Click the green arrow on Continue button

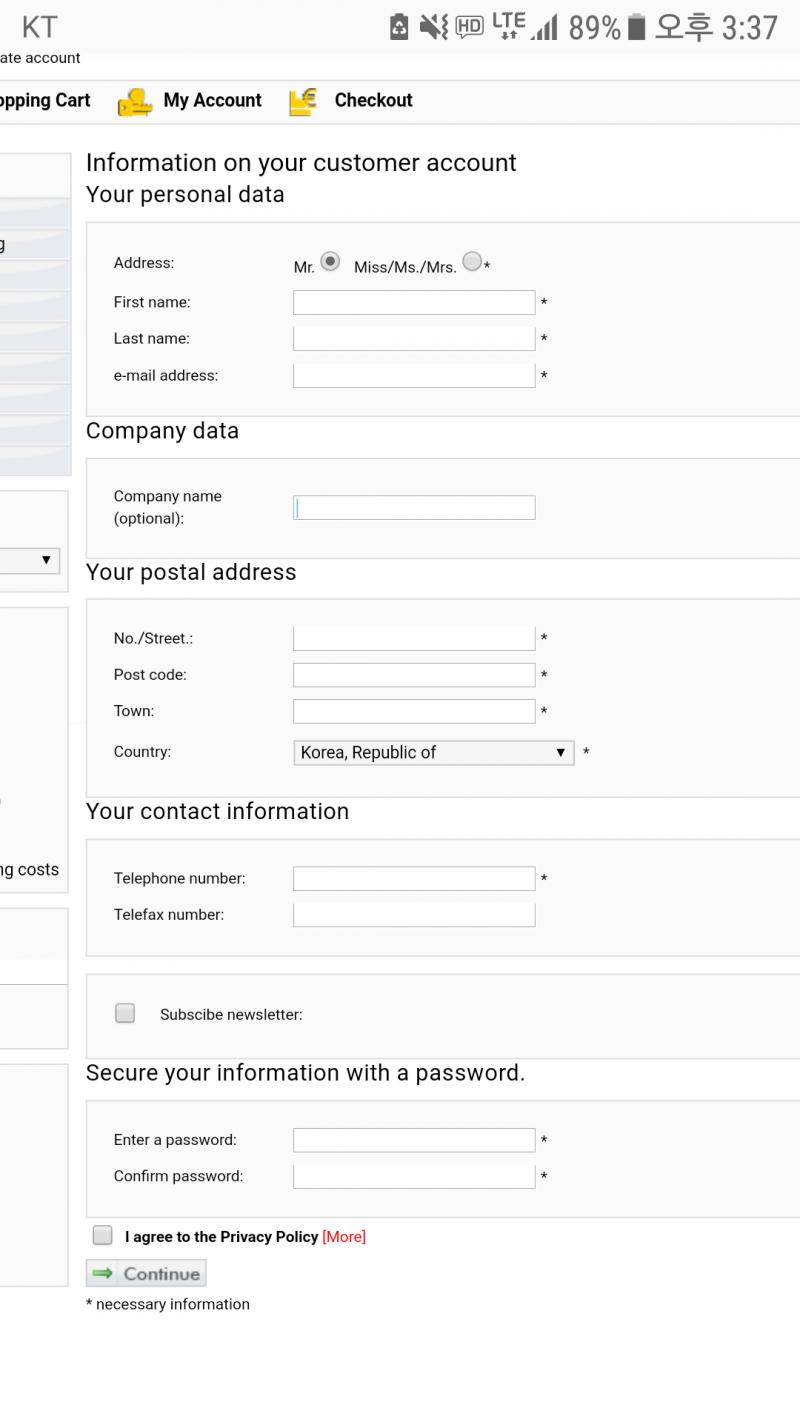pyautogui.click(x=102, y=1273)
